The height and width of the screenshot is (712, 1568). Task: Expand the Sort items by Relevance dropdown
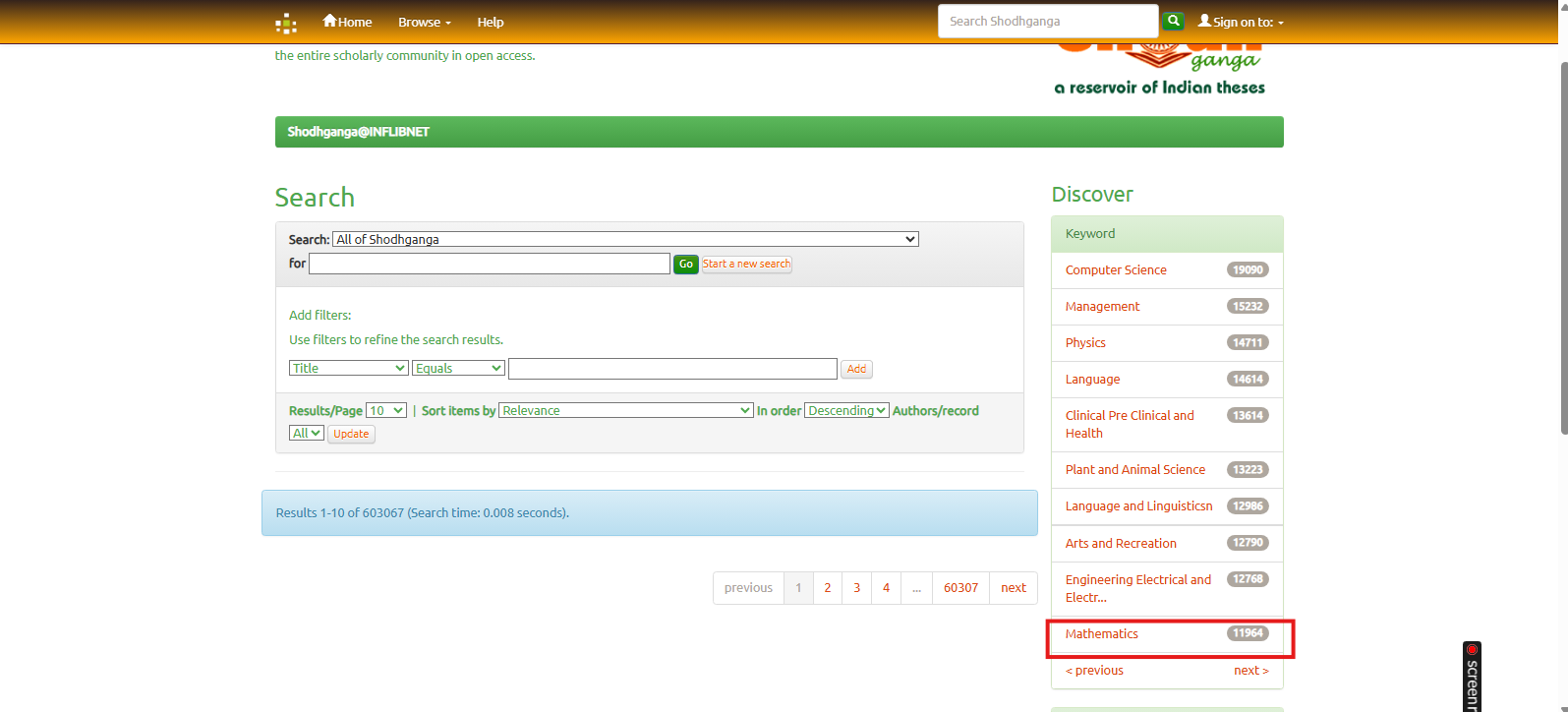pos(625,410)
